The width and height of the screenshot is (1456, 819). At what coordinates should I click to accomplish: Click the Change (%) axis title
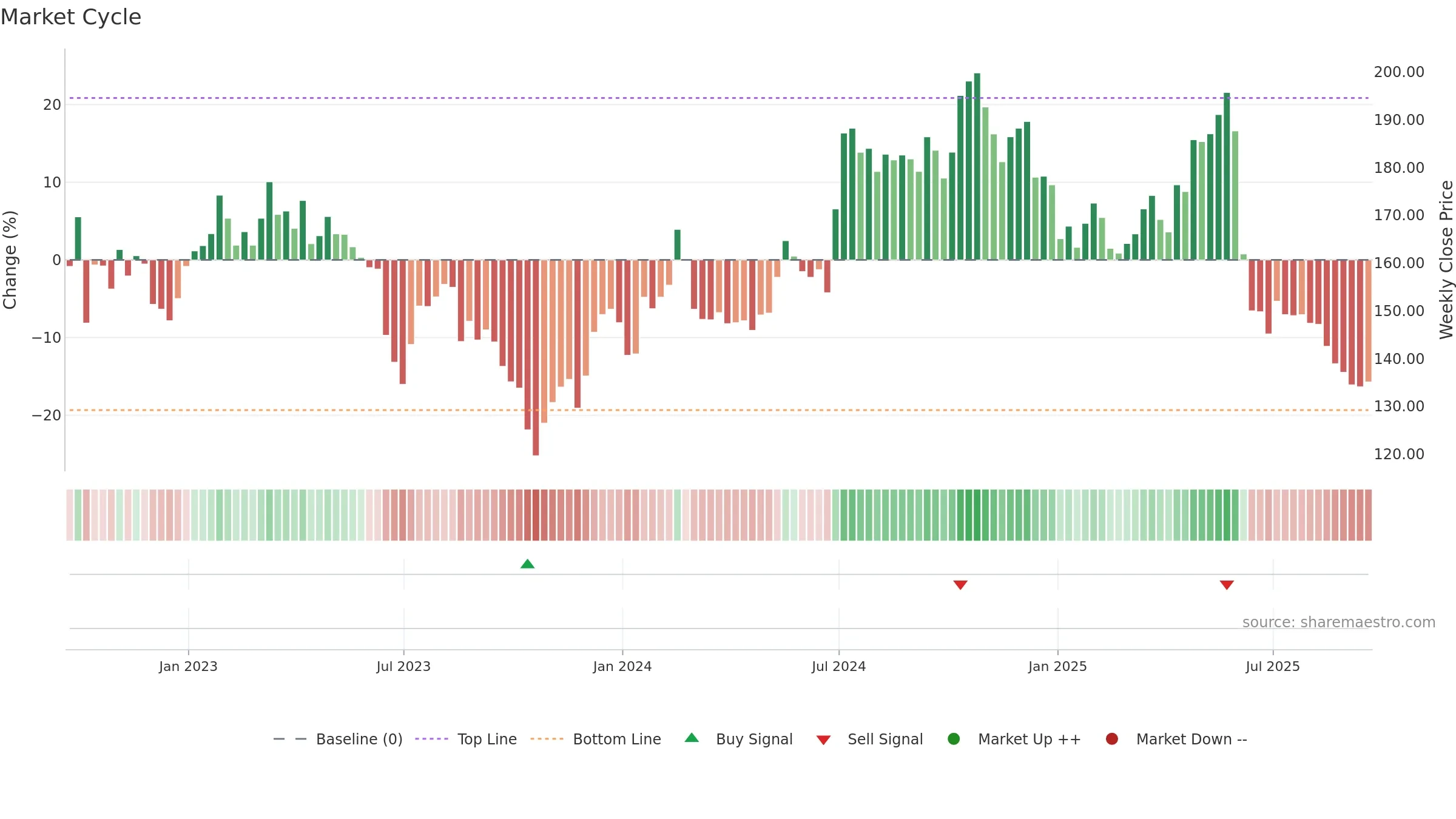coord(10,260)
